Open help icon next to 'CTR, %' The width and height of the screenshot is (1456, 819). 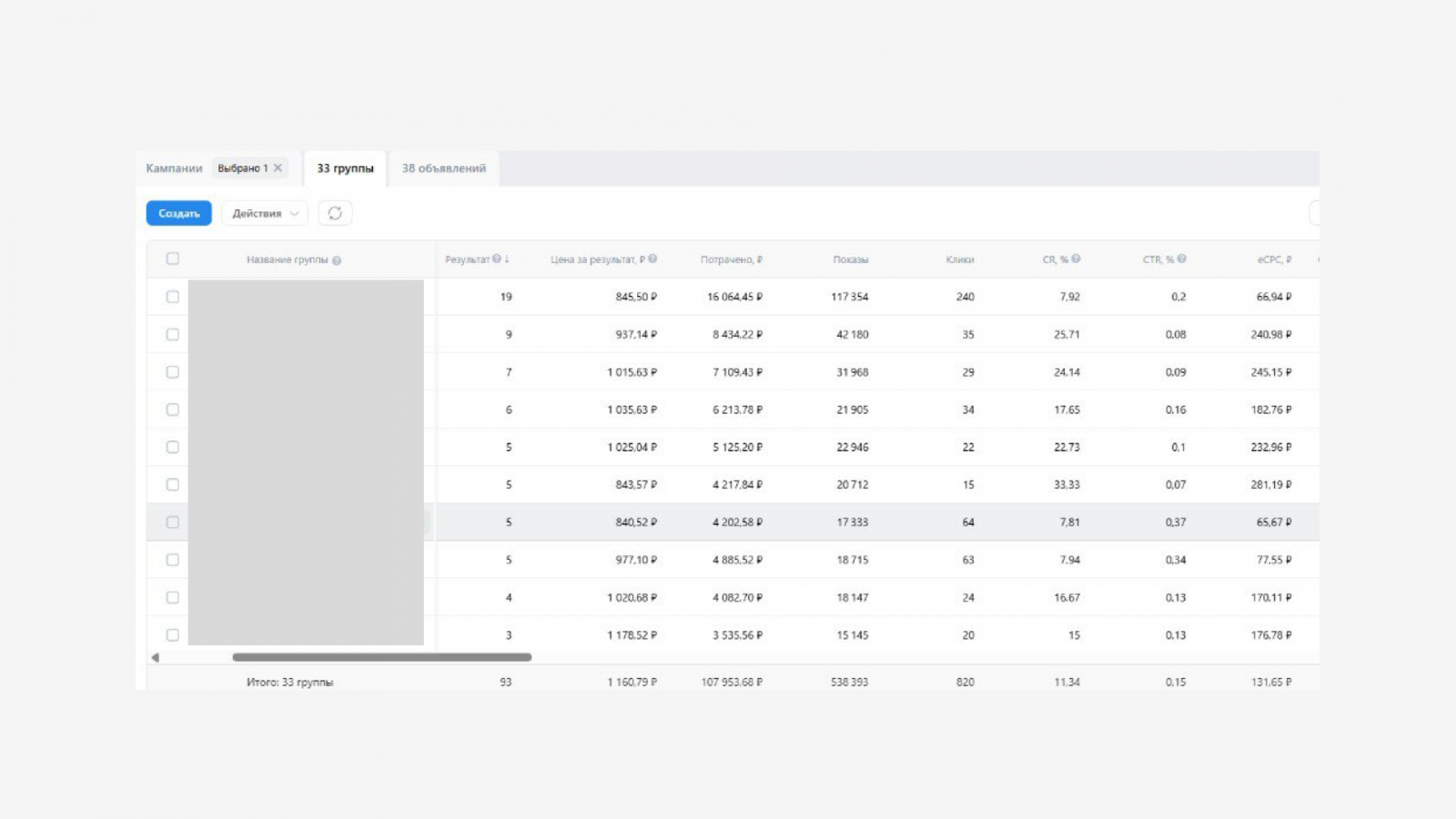[x=1181, y=259]
